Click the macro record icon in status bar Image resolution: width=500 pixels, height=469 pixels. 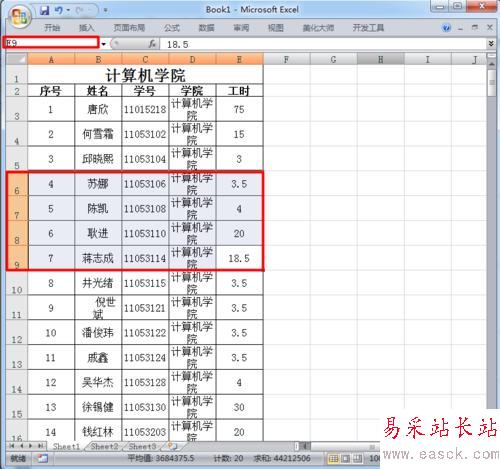(43, 458)
